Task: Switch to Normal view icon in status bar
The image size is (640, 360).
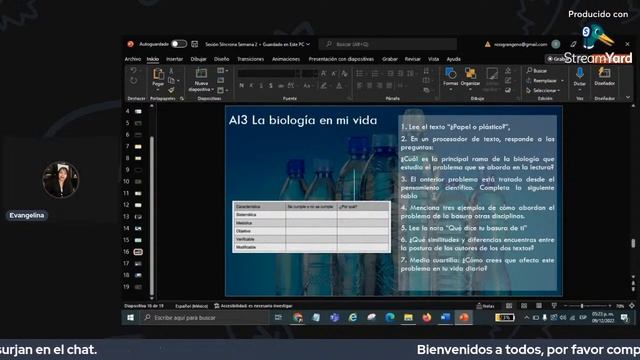Action: click(509, 306)
